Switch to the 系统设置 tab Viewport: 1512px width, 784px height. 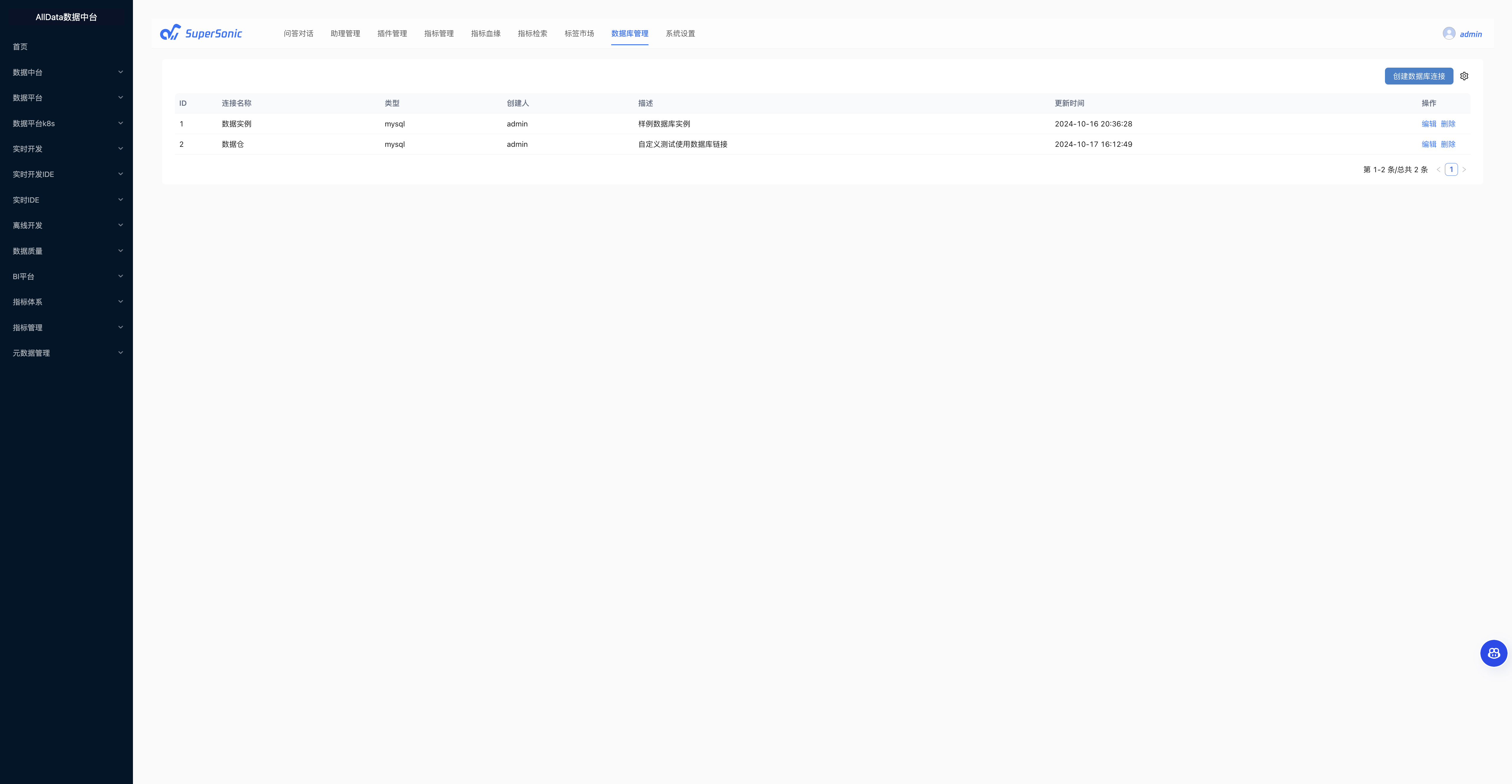click(680, 33)
